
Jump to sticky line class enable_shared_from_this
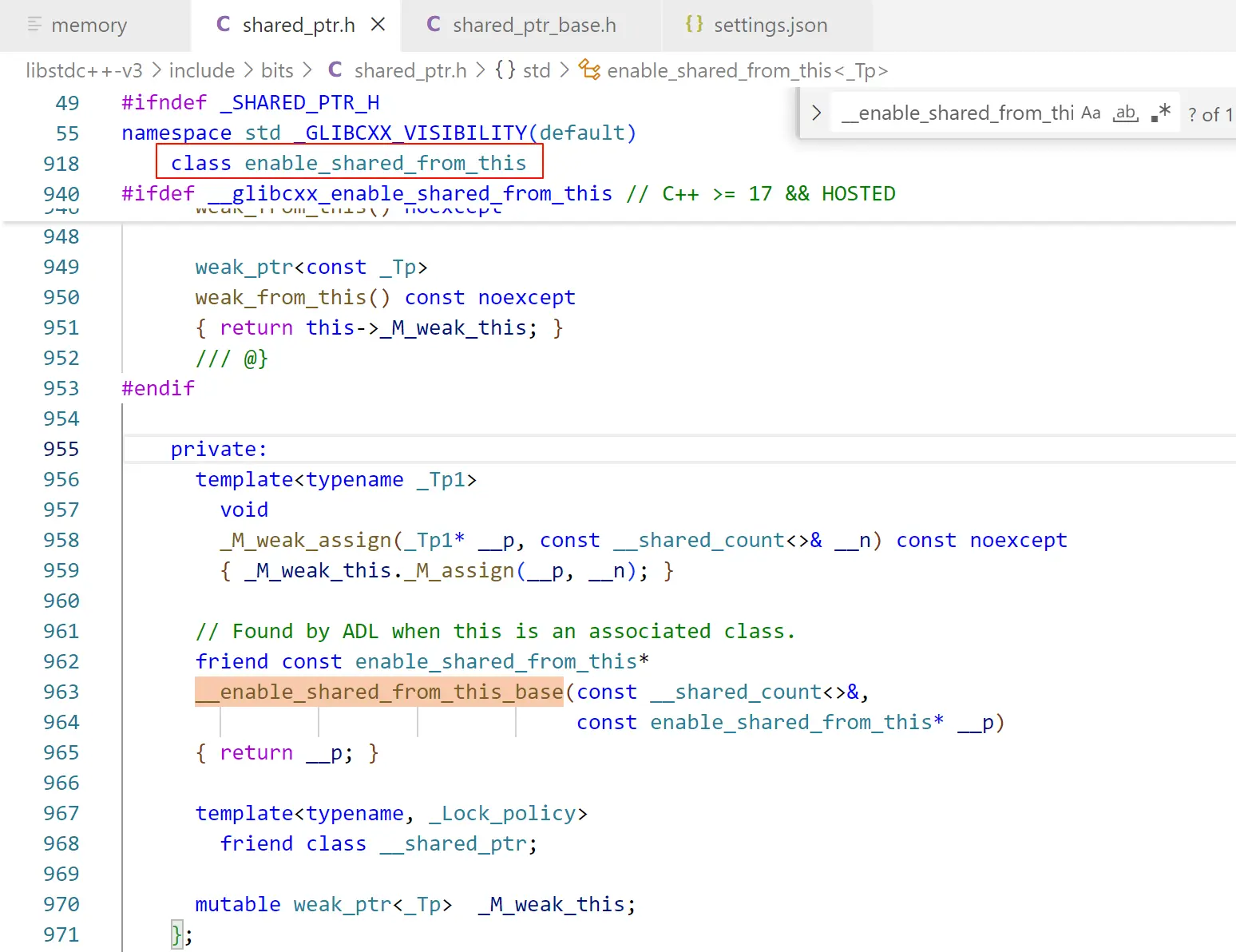point(348,163)
